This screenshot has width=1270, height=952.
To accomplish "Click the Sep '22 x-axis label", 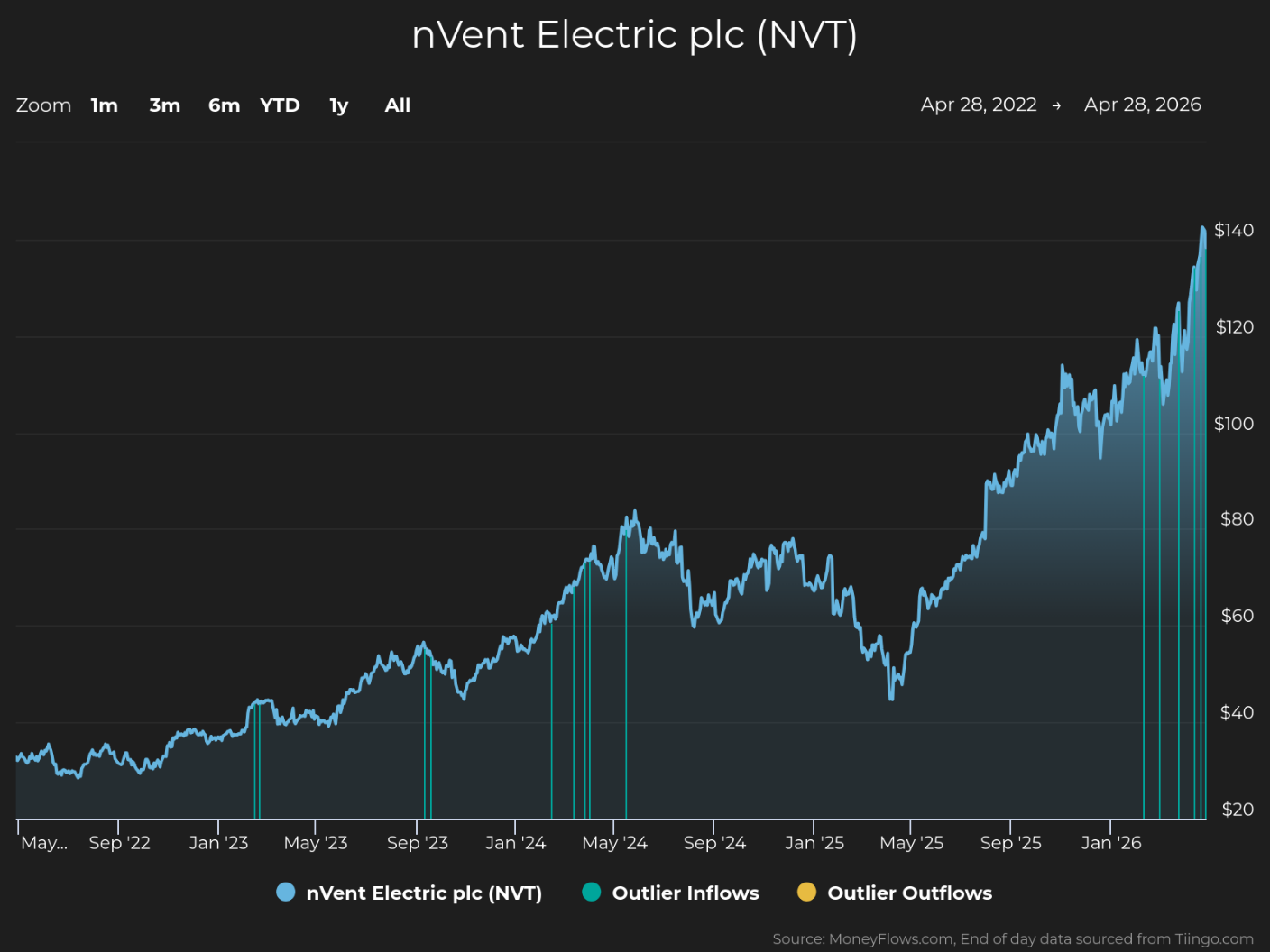I will click(120, 843).
